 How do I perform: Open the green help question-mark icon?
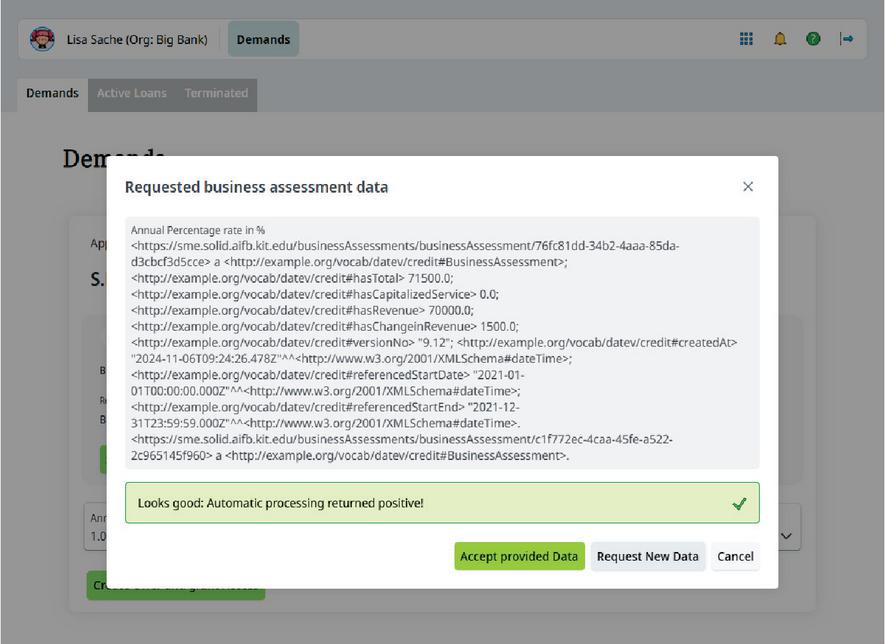pos(813,39)
